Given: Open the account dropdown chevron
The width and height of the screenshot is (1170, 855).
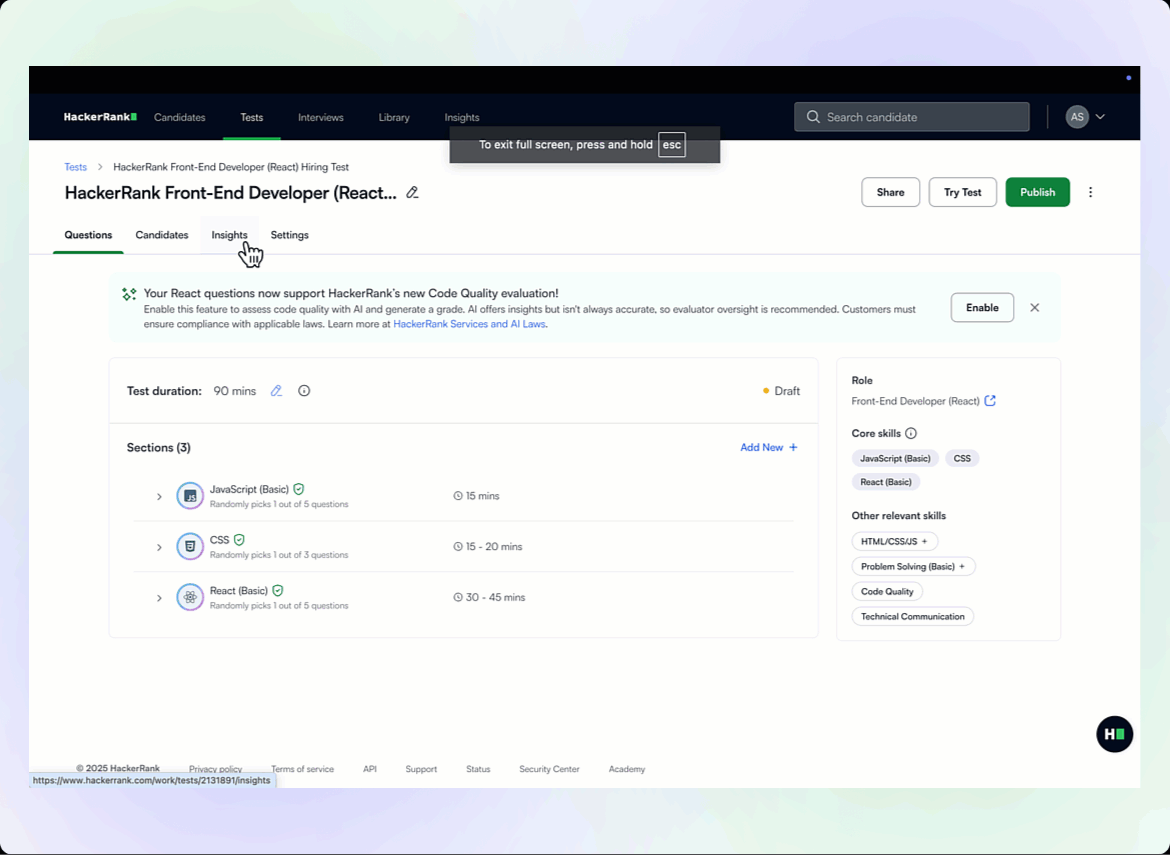Looking at the screenshot, I should 1100,117.
